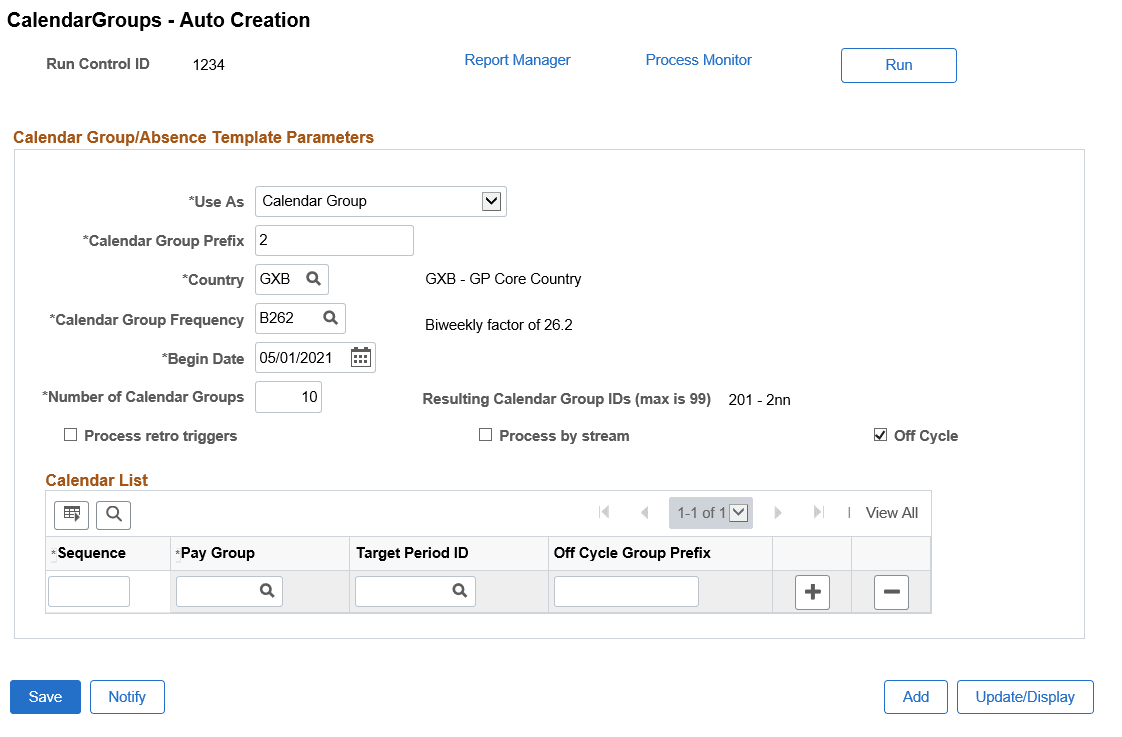
Task: Open the Find icon in Calendar List toolbar
Action: pos(113,514)
